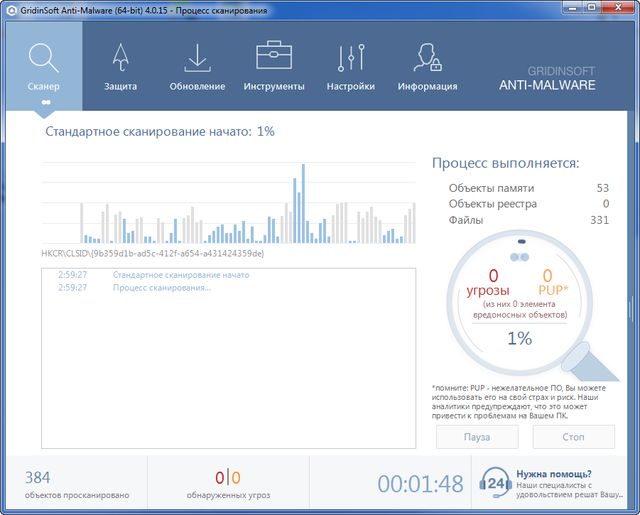Viewport: 640px width, 515px height.
Task: Switch to the Защита tab label
Action: (x=121, y=87)
